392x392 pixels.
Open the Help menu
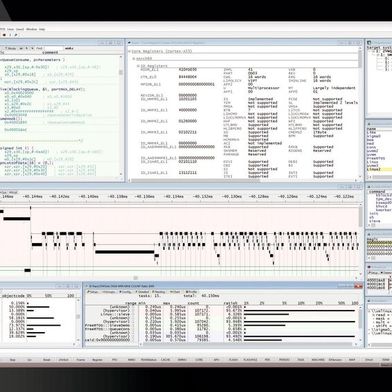(x=42, y=29)
